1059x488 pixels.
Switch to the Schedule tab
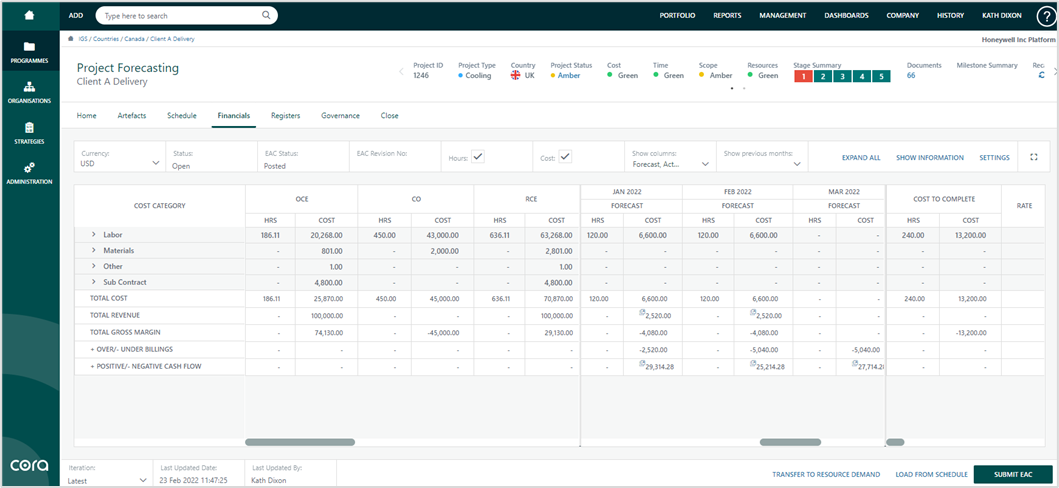[182, 115]
